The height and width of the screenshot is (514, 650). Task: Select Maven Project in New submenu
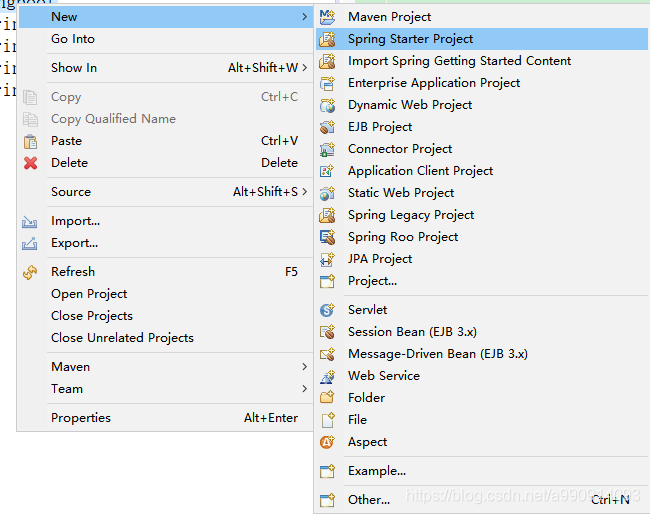[482, 17]
